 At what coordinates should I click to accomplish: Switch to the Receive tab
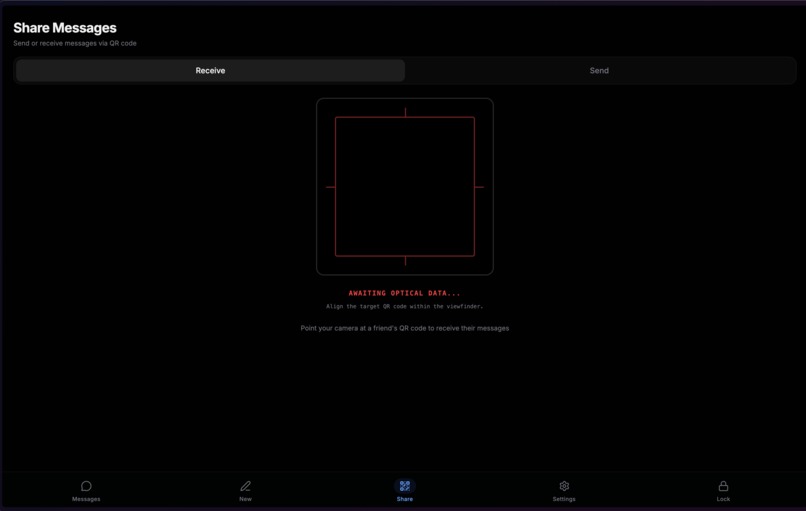tap(210, 70)
